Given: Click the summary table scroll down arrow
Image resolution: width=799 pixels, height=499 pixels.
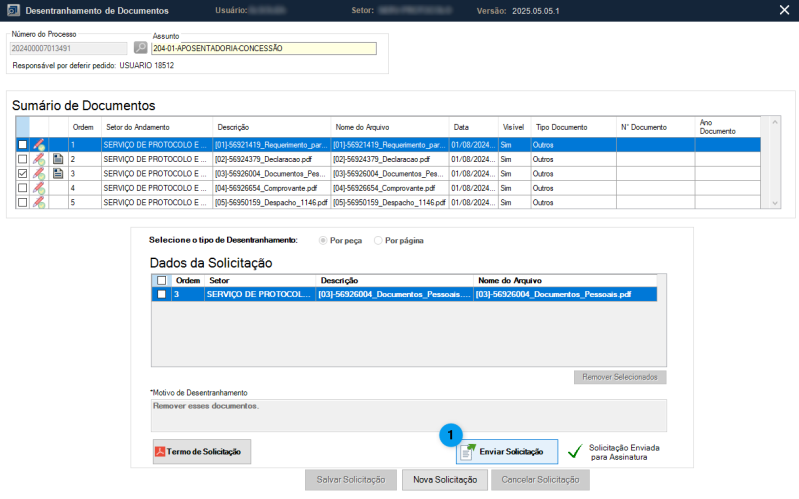Looking at the screenshot, I should pyautogui.click(x=775, y=203).
